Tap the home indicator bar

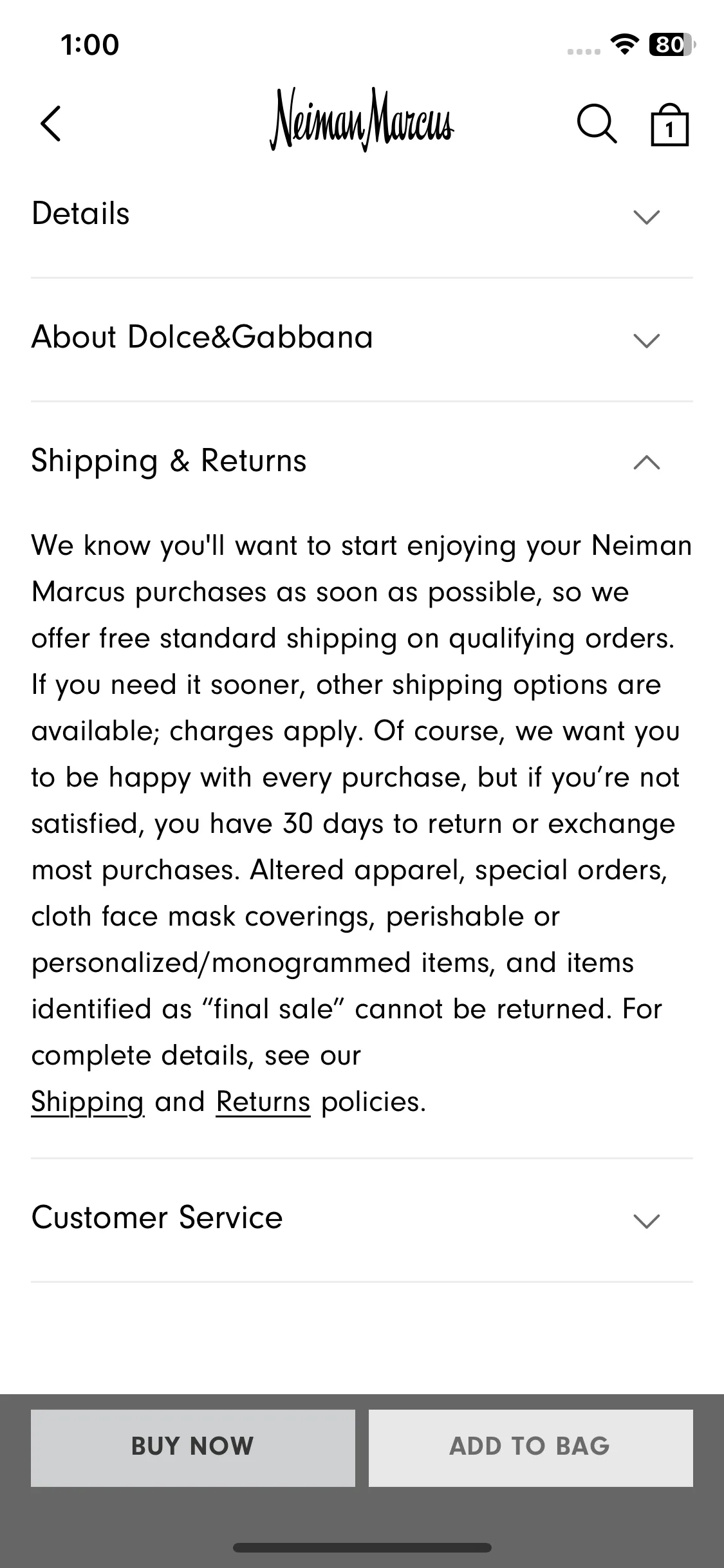362,1547
